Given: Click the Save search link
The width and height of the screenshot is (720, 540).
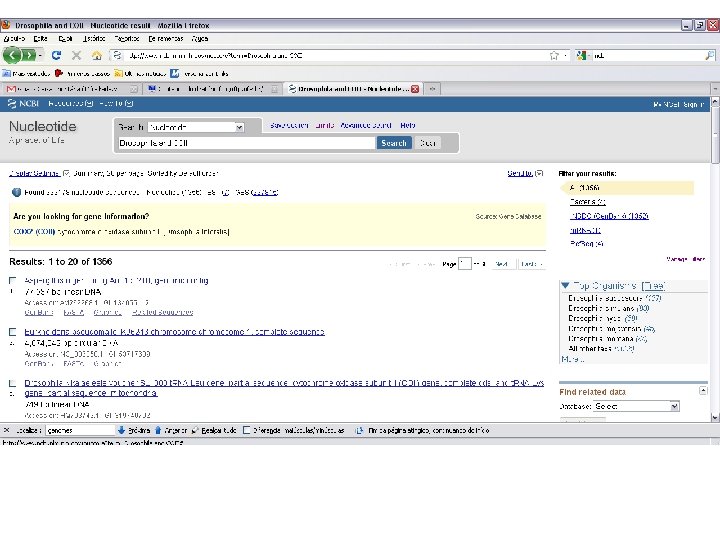Looking at the screenshot, I should coord(289,125).
